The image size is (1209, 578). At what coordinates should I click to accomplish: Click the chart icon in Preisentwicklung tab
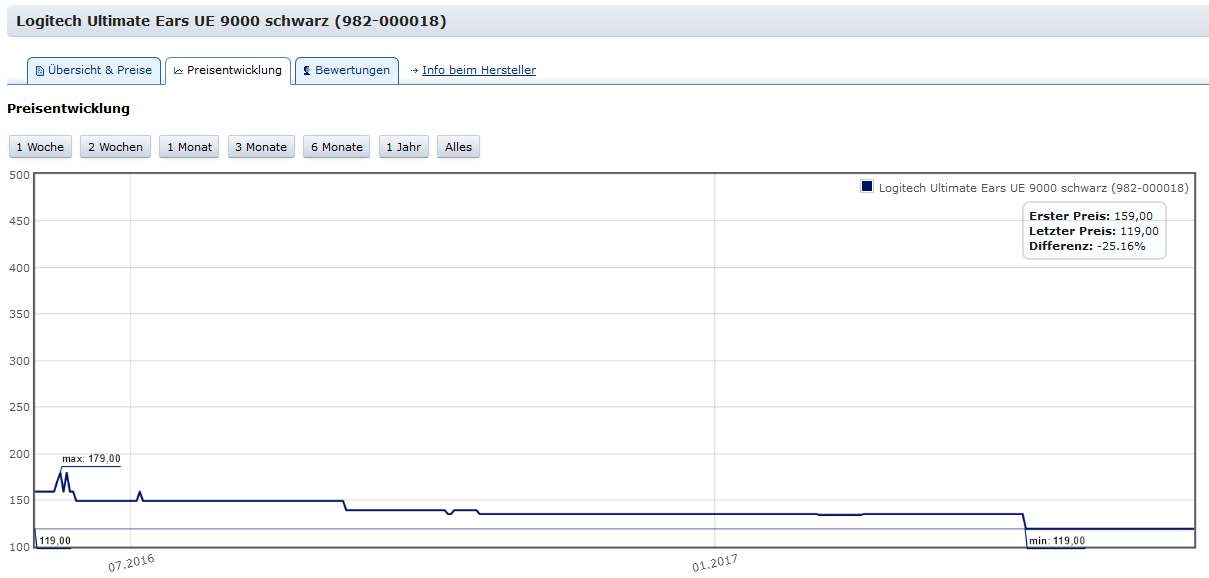click(178, 71)
